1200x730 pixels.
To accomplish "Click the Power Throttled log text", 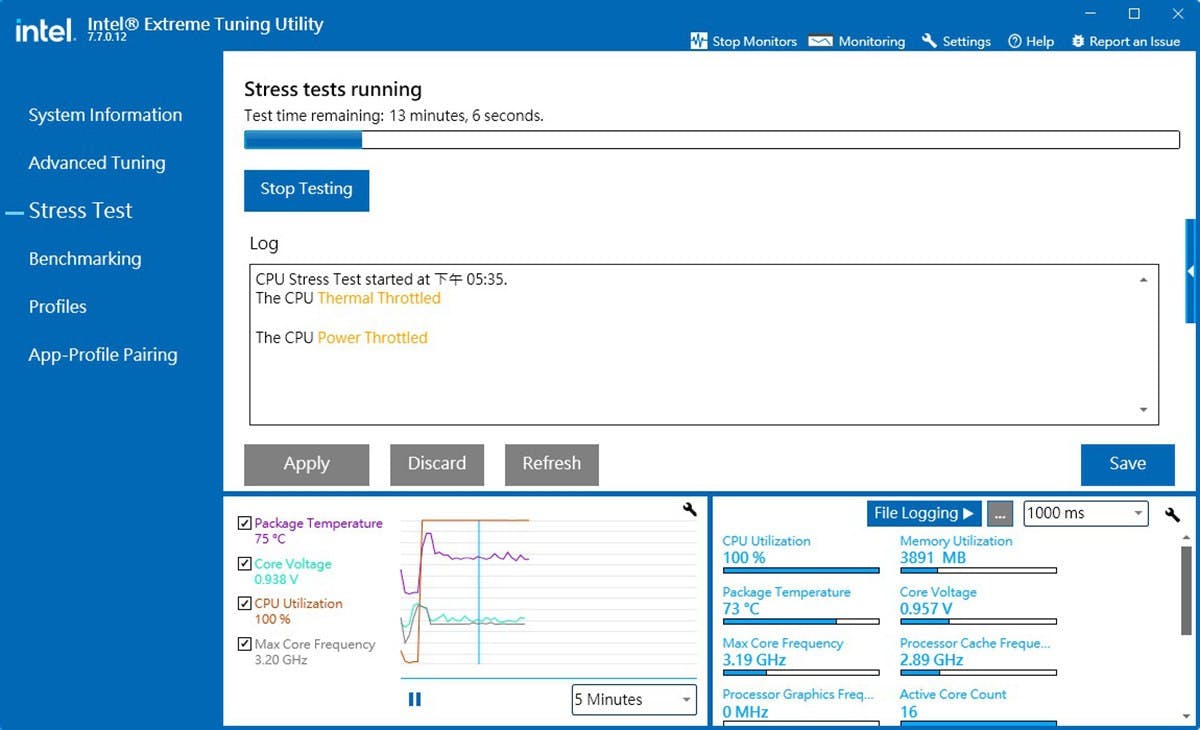I will (x=372, y=338).
